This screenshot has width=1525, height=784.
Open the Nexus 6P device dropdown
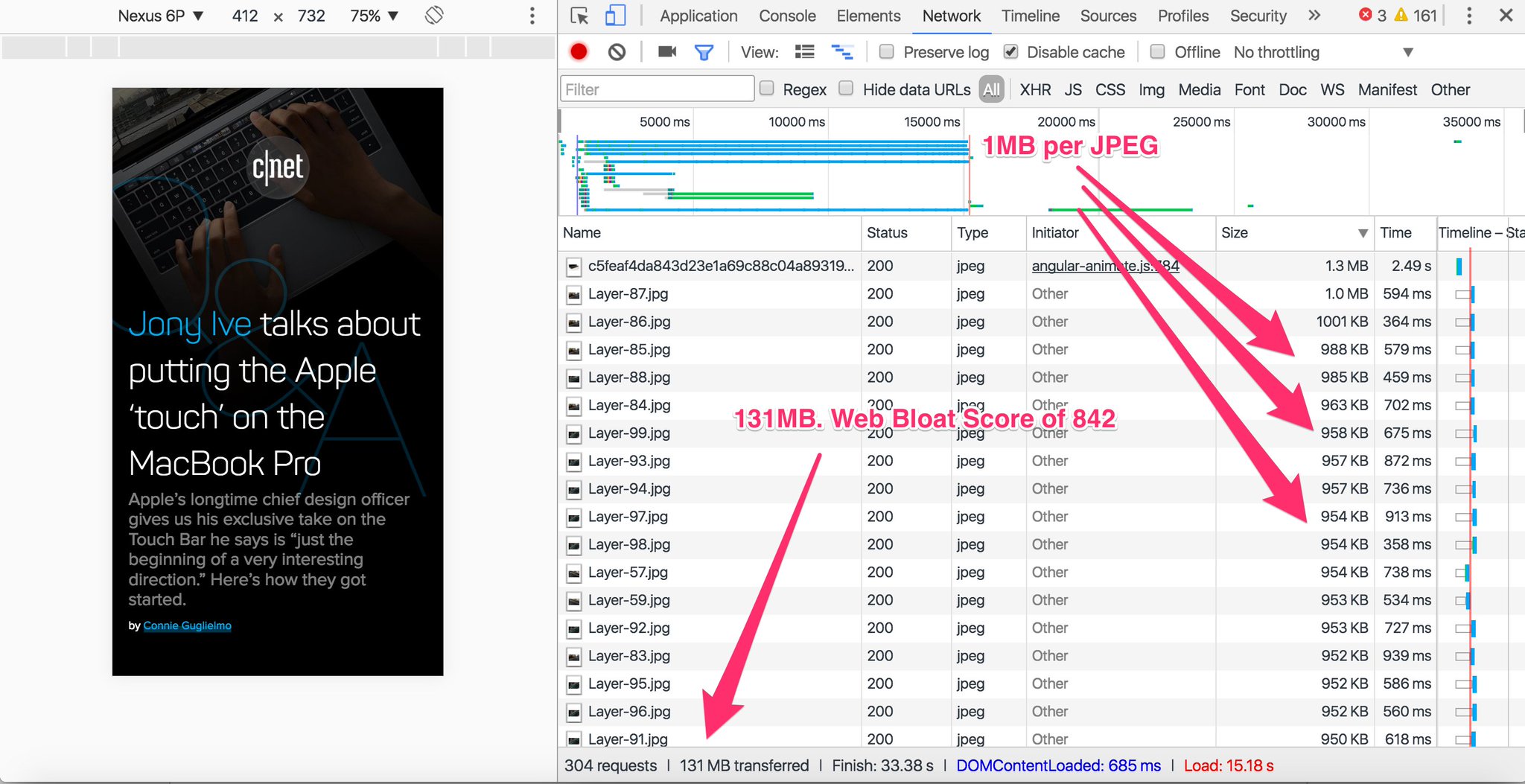[160, 16]
